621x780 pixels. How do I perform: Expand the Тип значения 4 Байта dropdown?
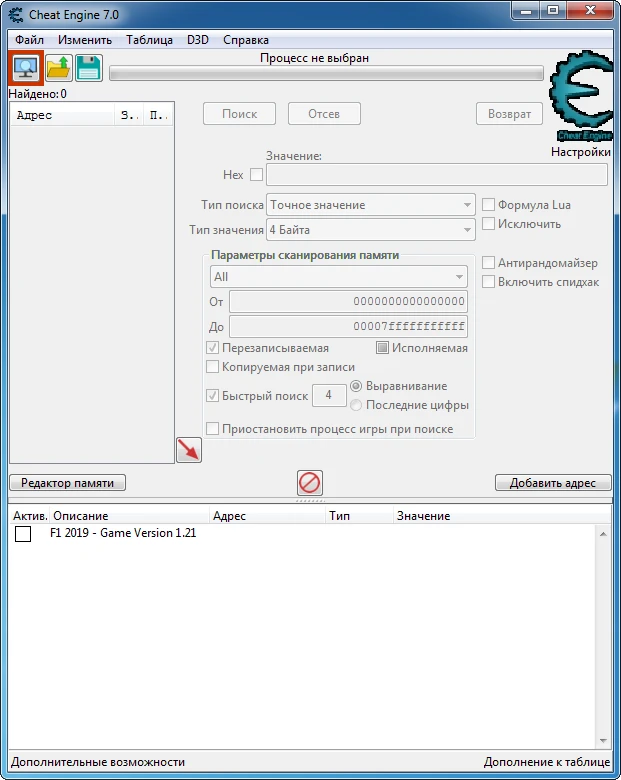click(371, 230)
